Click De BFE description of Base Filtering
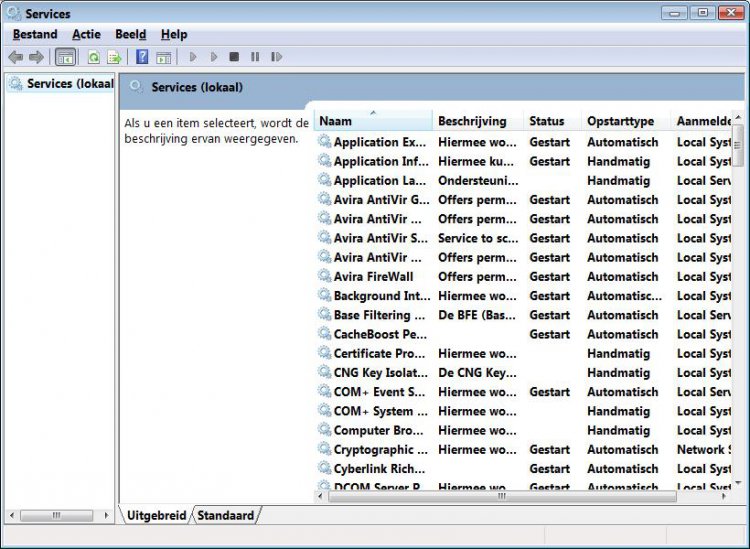The height and width of the screenshot is (549, 750). coord(477,315)
